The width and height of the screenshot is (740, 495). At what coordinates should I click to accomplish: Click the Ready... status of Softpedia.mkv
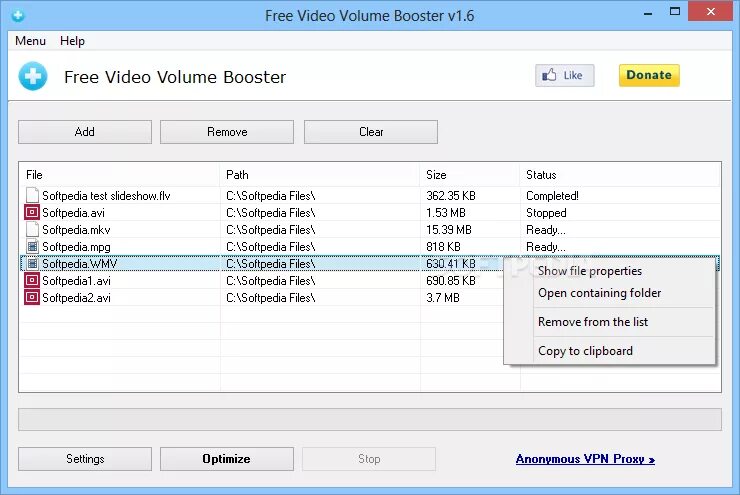546,229
